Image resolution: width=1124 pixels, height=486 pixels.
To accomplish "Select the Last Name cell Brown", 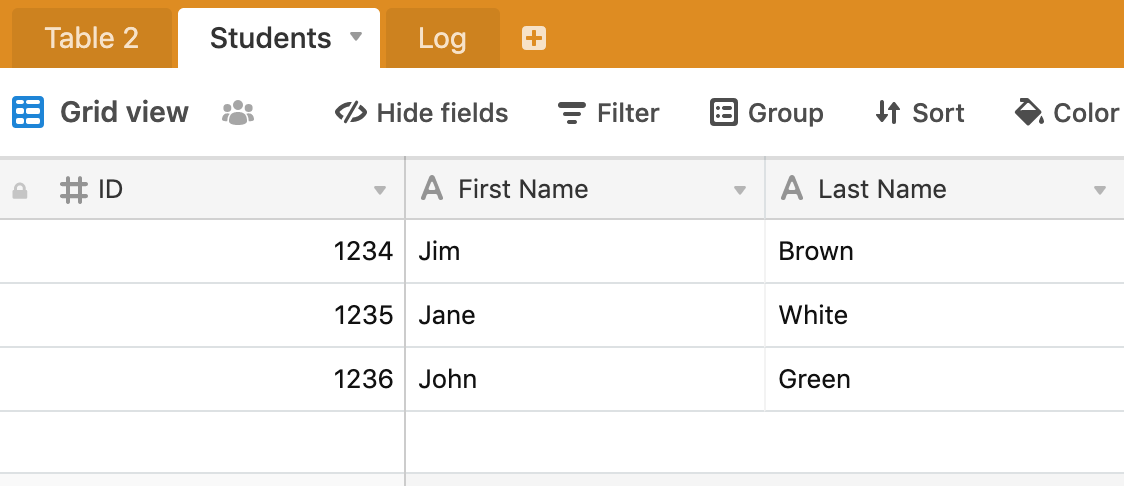I will [x=945, y=252].
